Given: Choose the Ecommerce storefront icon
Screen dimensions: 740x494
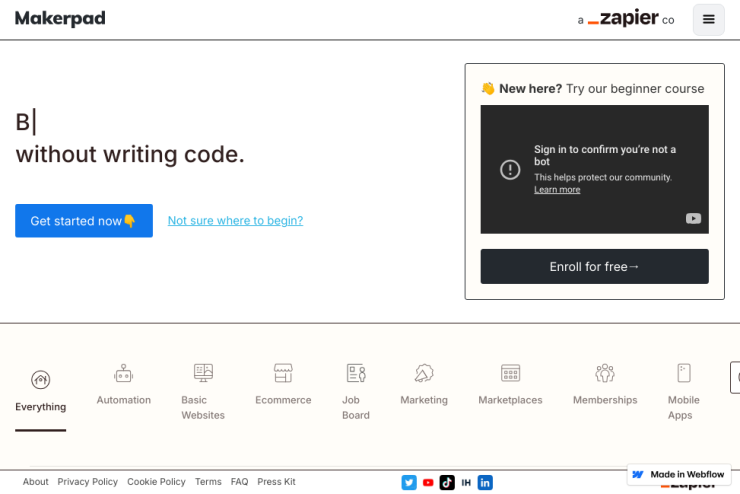Looking at the screenshot, I should point(283,373).
